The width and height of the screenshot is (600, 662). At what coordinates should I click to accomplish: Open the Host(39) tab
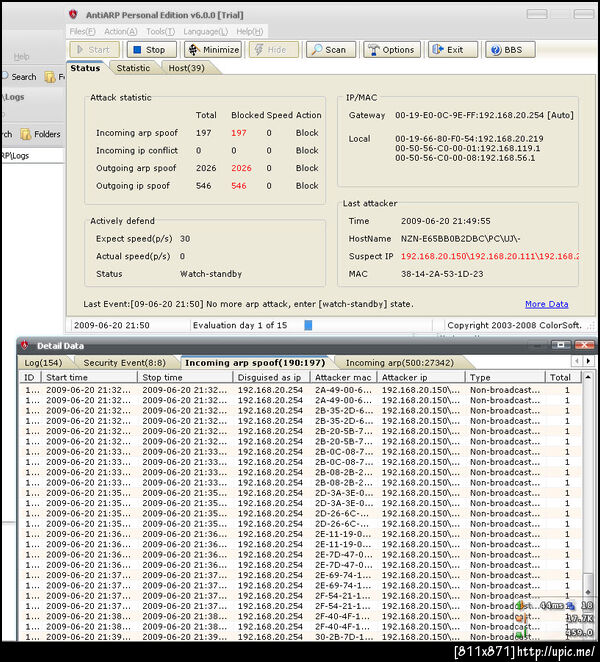pyautogui.click(x=186, y=68)
